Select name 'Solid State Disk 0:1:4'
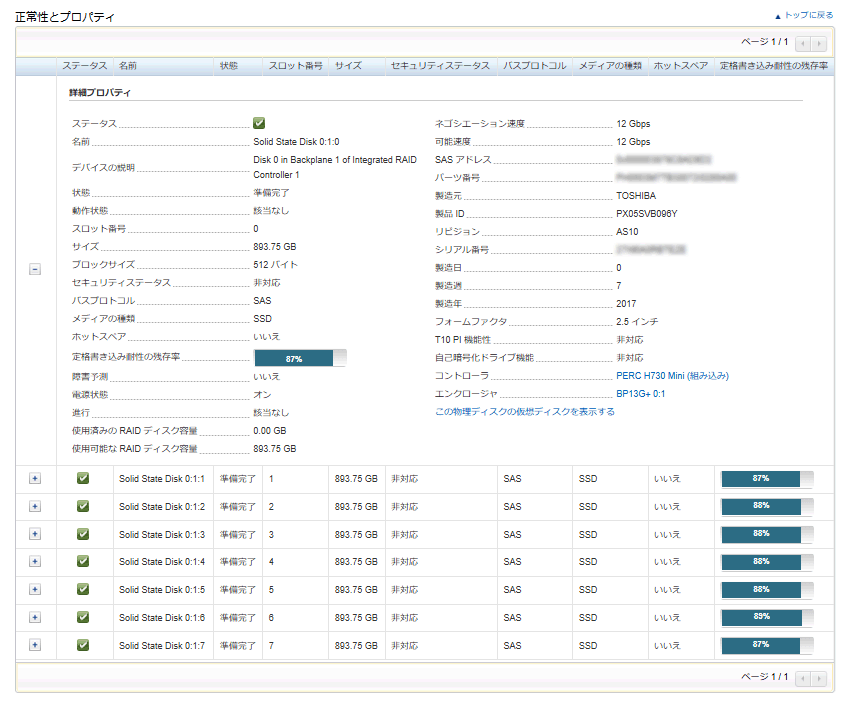The height and width of the screenshot is (707, 844). click(162, 562)
